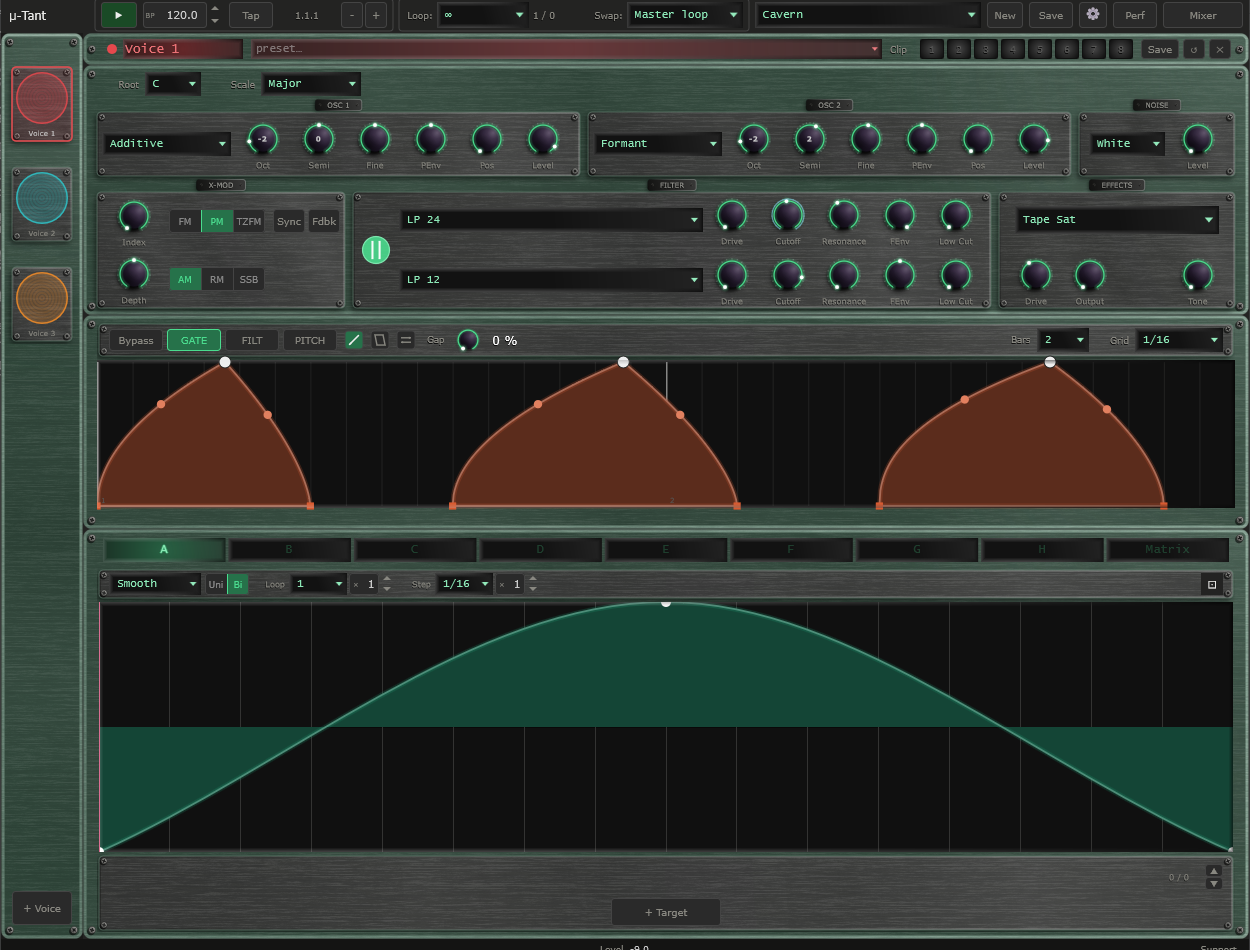
Task: Toggle TZFM cross-modulation mode
Action: pos(249,221)
